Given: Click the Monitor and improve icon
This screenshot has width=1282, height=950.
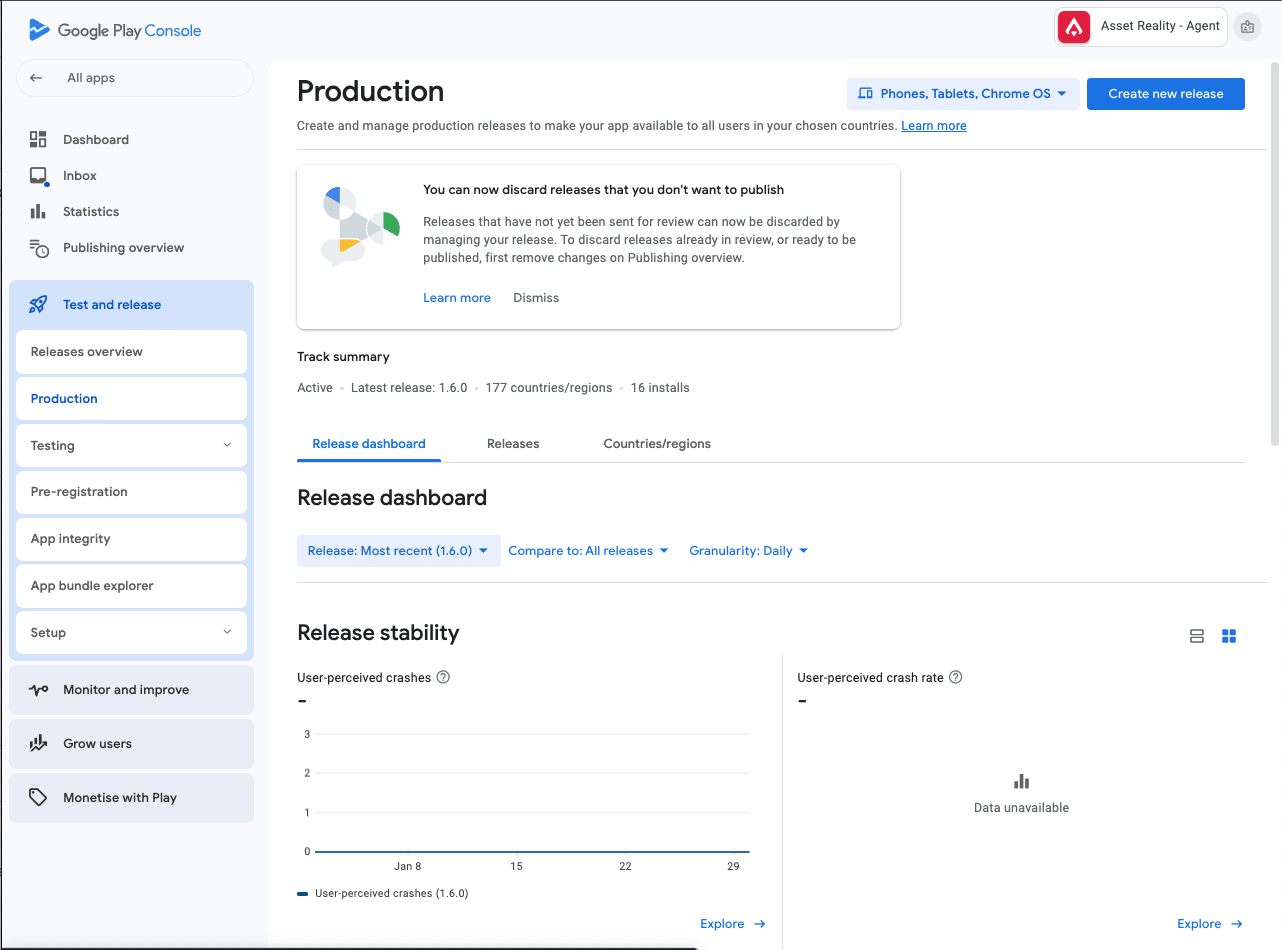Looking at the screenshot, I should pyautogui.click(x=38, y=690).
